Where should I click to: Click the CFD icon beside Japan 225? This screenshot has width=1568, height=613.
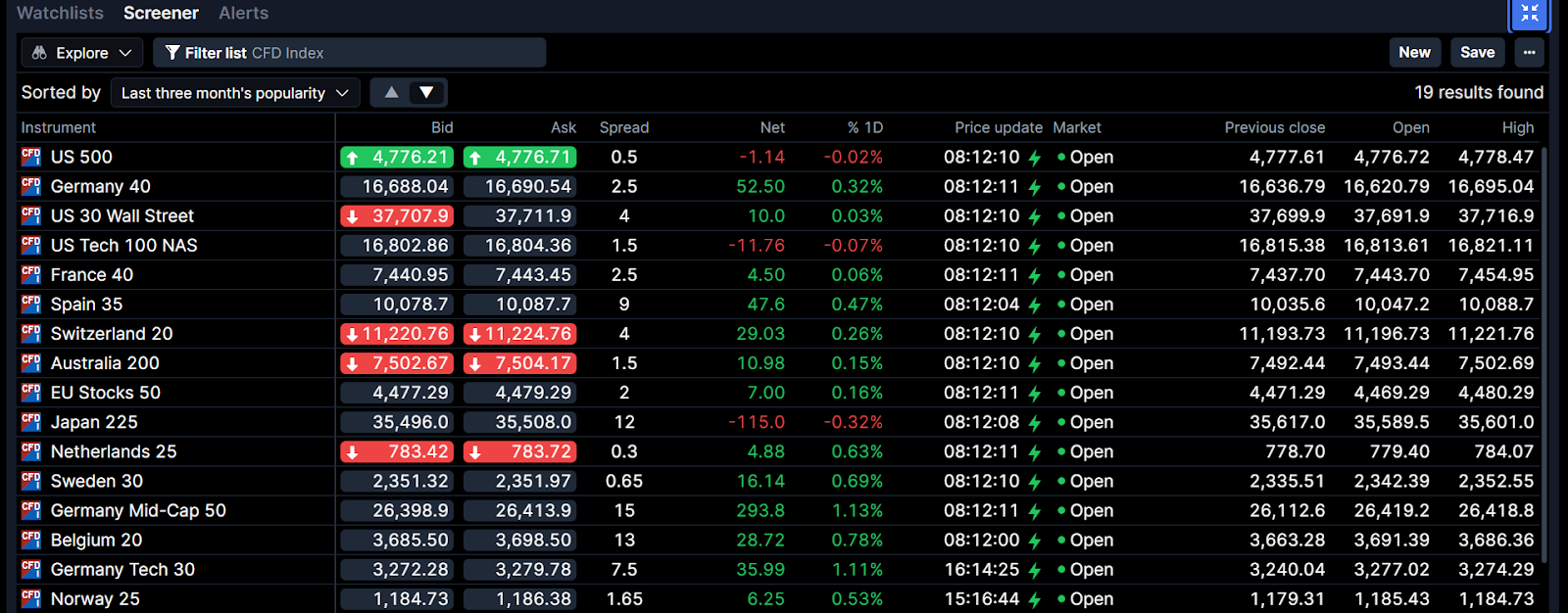31,422
